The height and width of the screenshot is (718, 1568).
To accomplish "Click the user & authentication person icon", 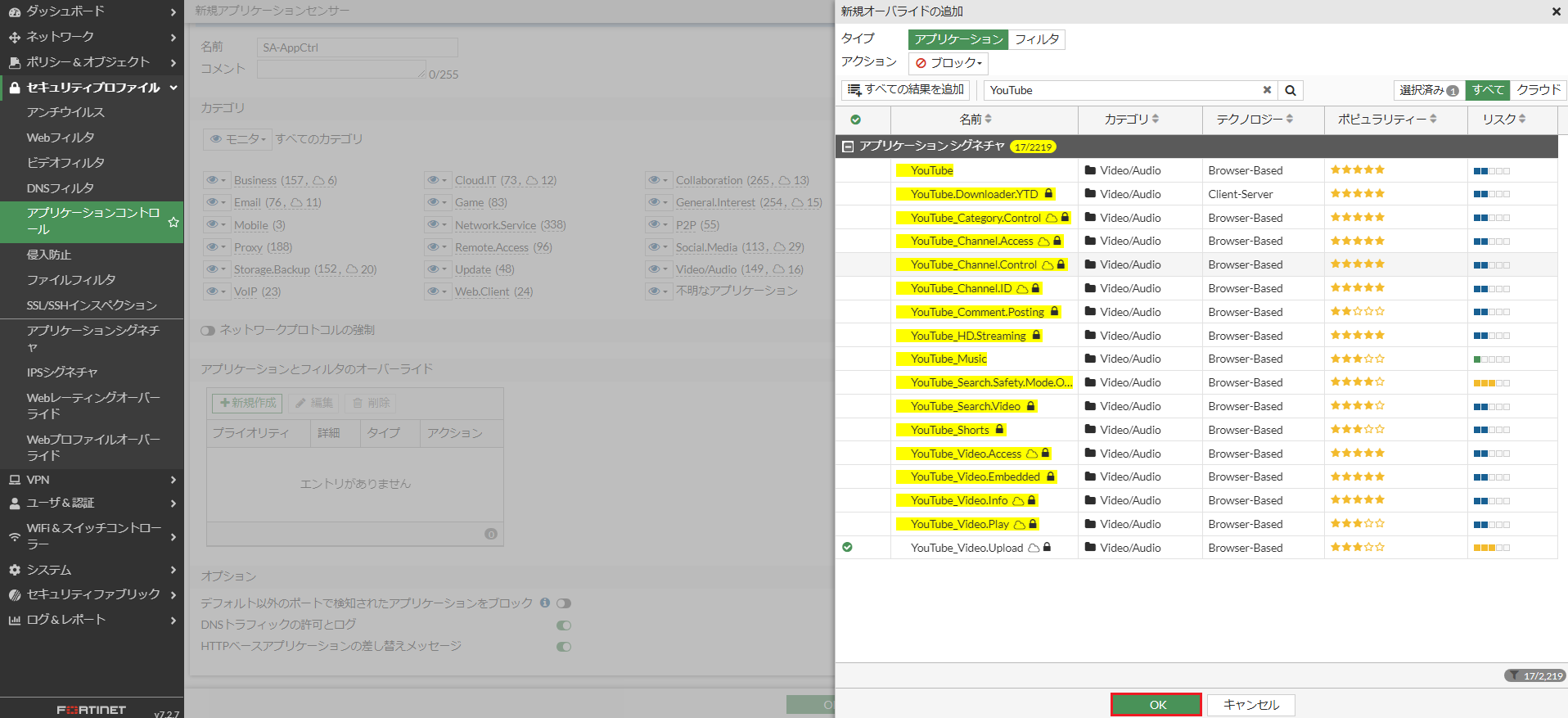I will pos(14,504).
